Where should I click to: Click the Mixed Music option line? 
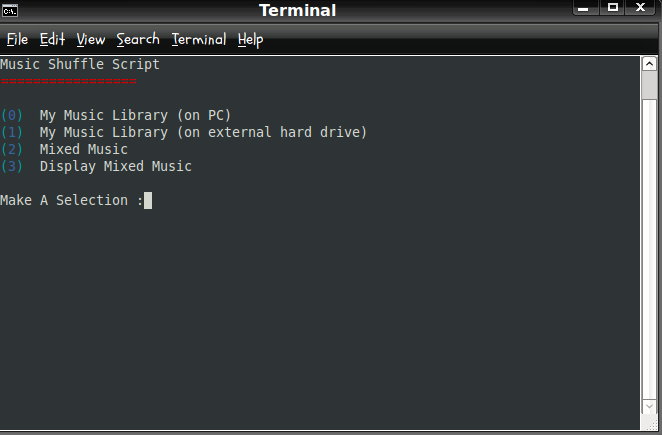pos(64,149)
